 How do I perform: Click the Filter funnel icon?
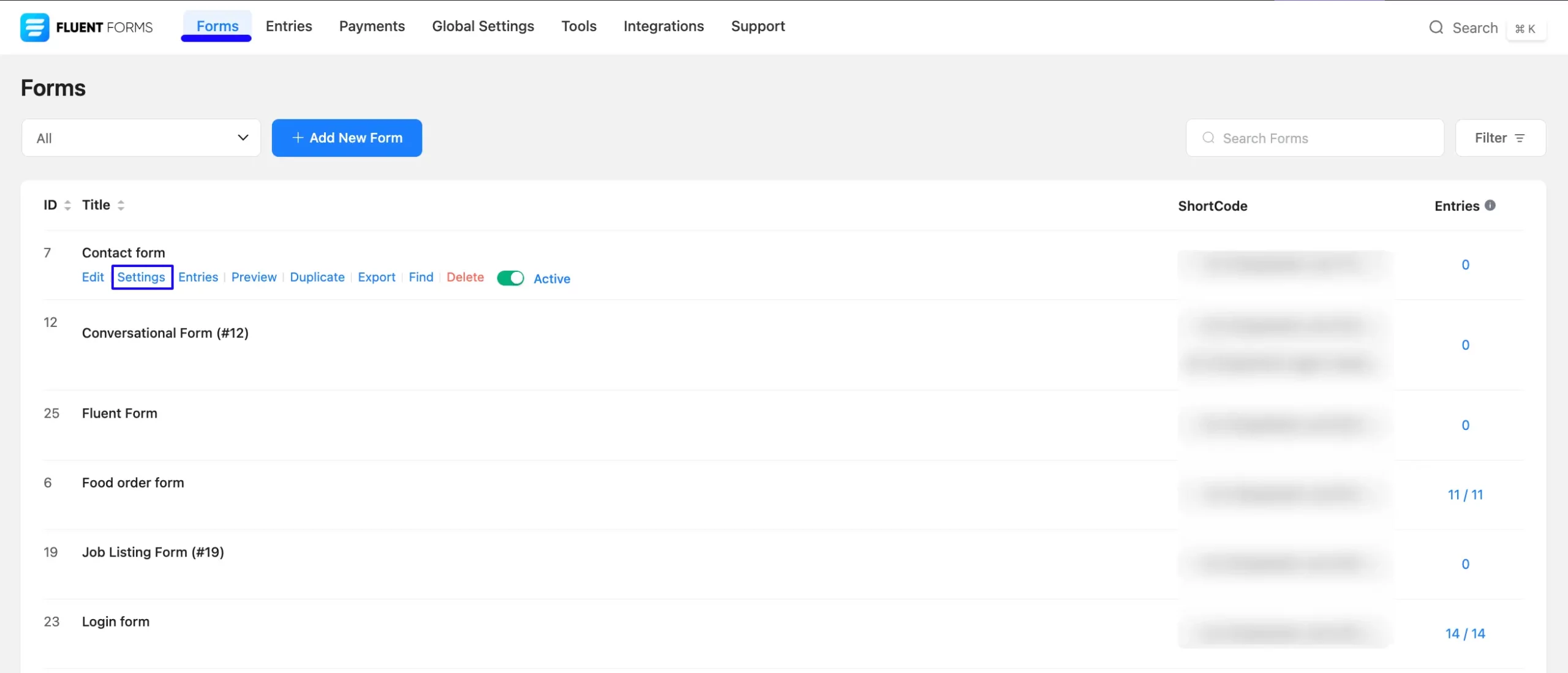coord(1521,138)
